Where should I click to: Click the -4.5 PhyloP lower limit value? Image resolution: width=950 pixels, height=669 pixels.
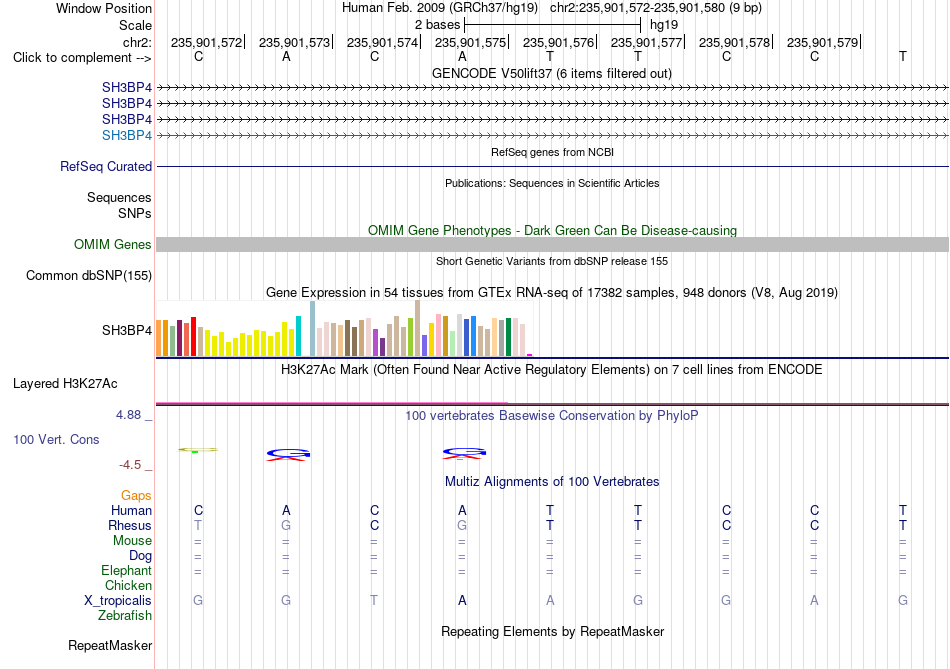point(130,465)
